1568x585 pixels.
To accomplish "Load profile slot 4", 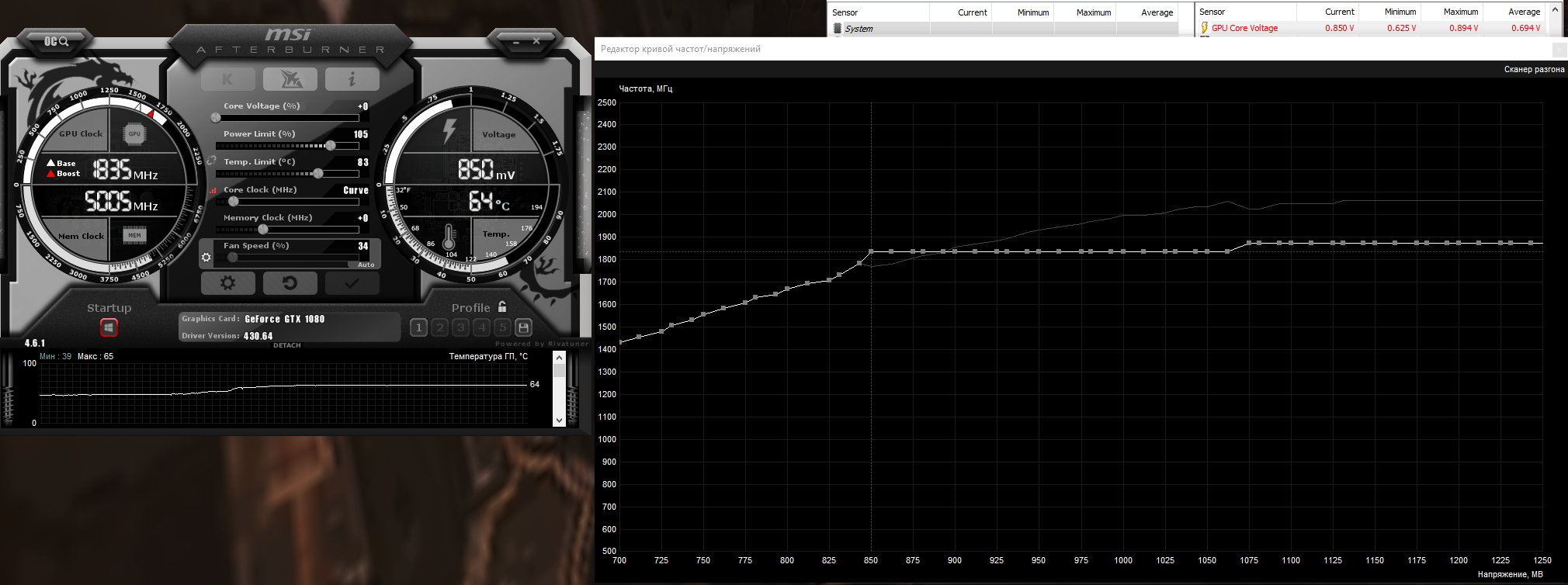I will tap(482, 327).
